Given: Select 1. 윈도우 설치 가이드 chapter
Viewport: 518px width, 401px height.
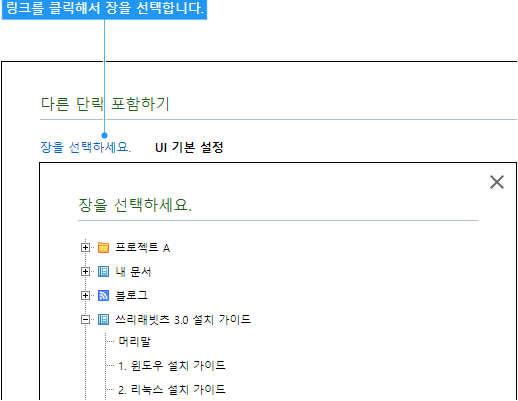Looking at the screenshot, I should click(172, 366).
